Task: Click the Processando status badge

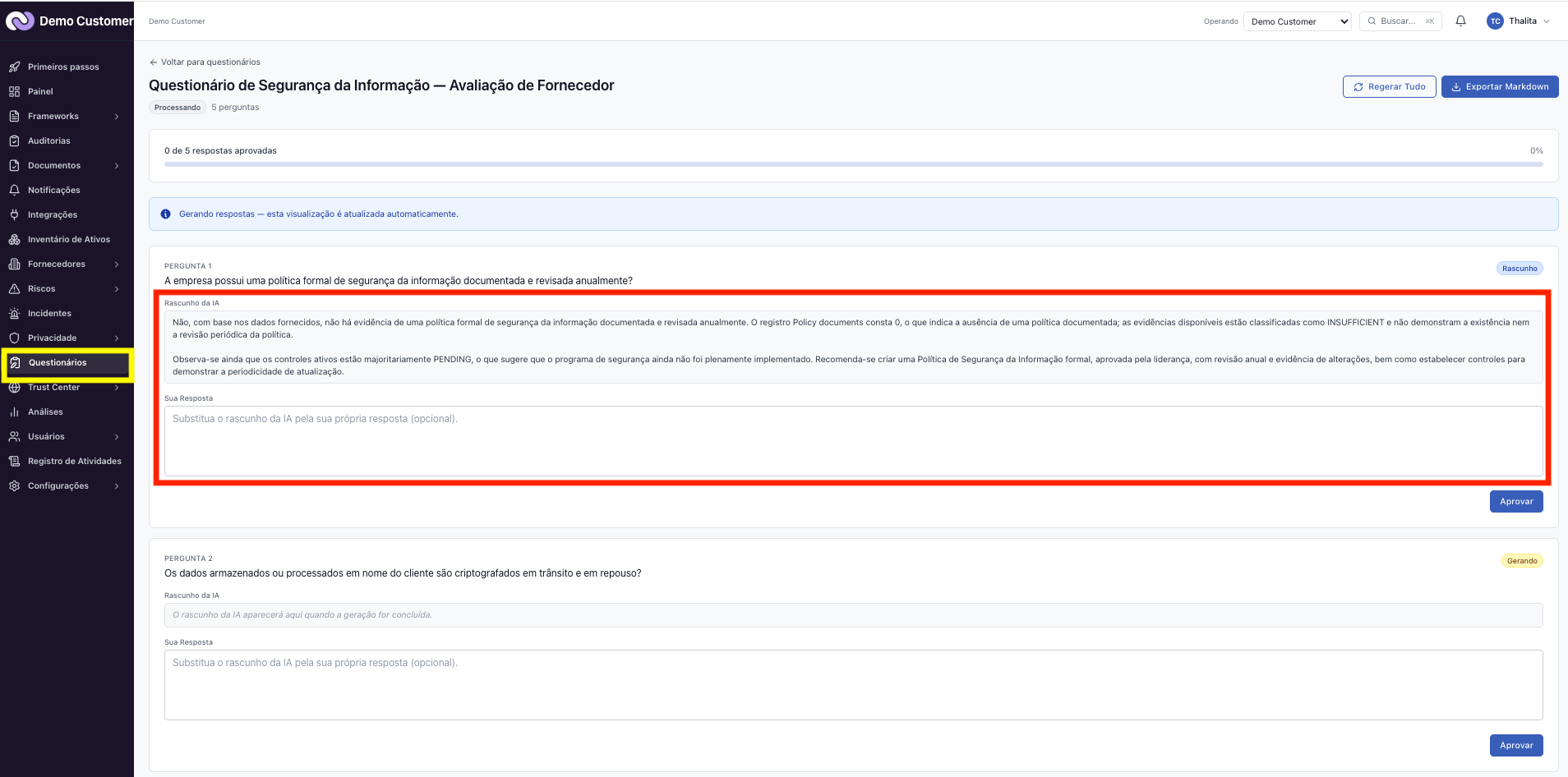Action: pyautogui.click(x=178, y=108)
